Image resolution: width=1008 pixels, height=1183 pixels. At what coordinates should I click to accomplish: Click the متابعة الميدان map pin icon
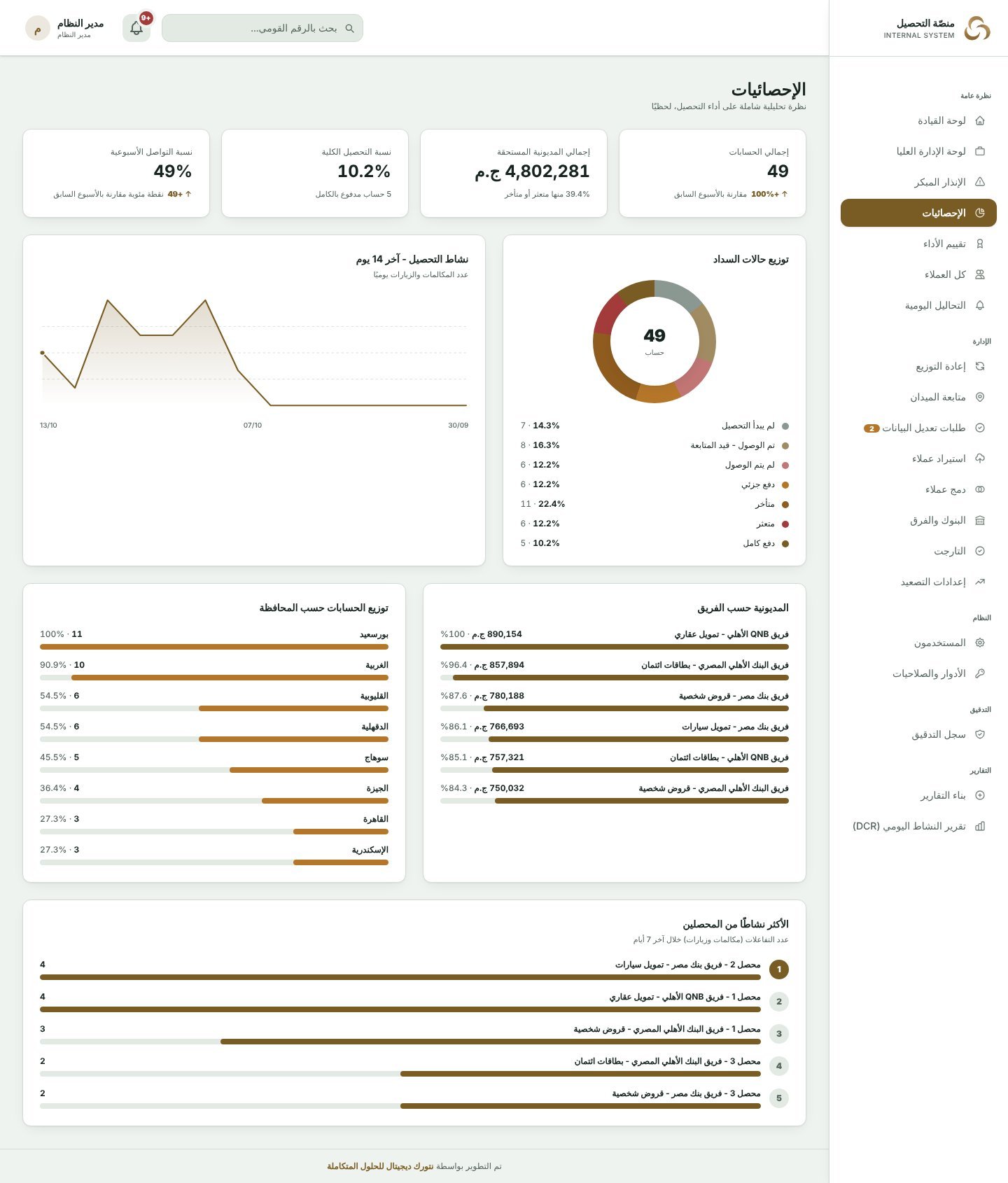pos(980,397)
